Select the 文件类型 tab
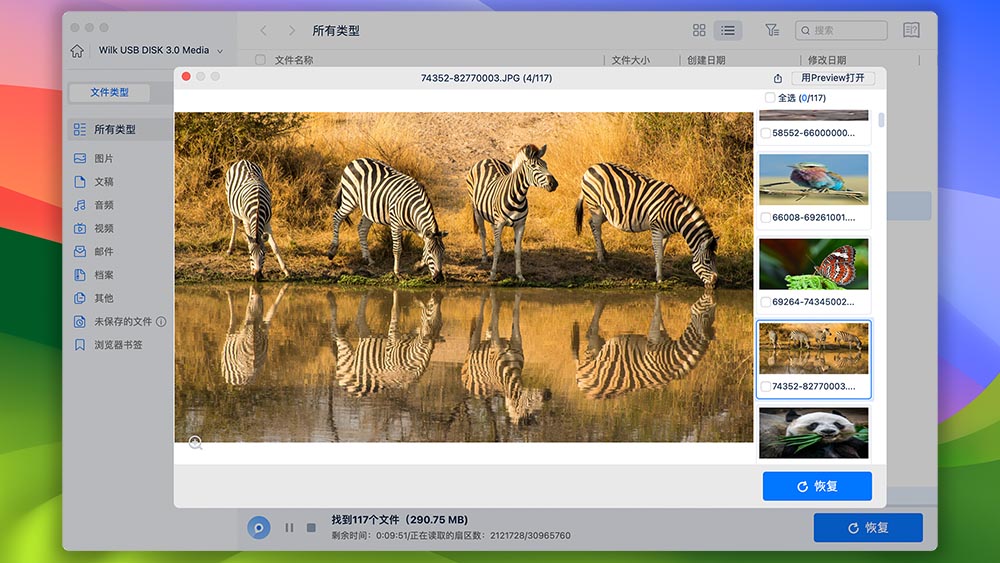The image size is (1000, 563). [109, 92]
